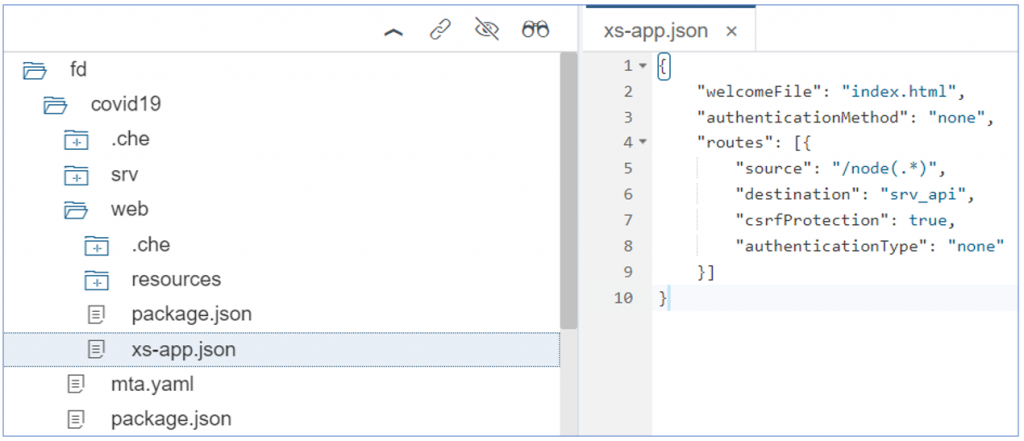The image size is (1024, 441).
Task: Select the covid19 project label
Action: point(125,105)
